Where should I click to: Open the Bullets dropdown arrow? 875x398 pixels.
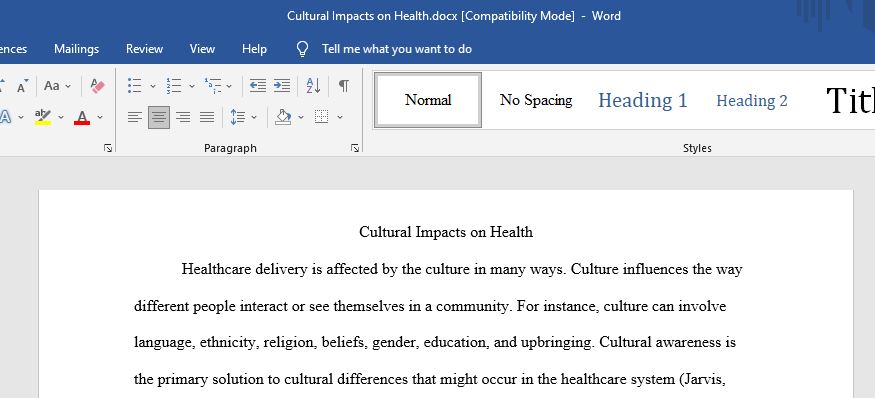152,86
